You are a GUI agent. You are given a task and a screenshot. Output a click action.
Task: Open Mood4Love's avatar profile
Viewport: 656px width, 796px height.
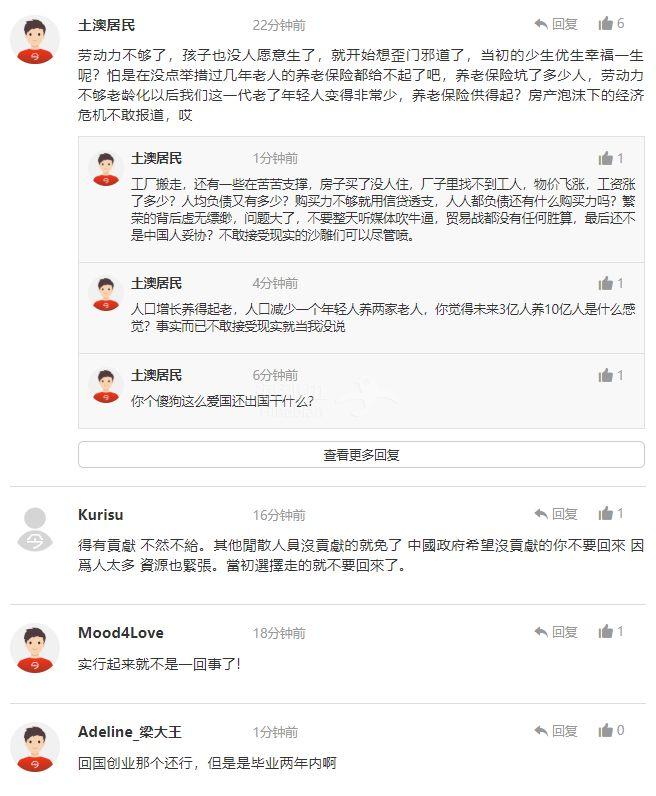35,648
